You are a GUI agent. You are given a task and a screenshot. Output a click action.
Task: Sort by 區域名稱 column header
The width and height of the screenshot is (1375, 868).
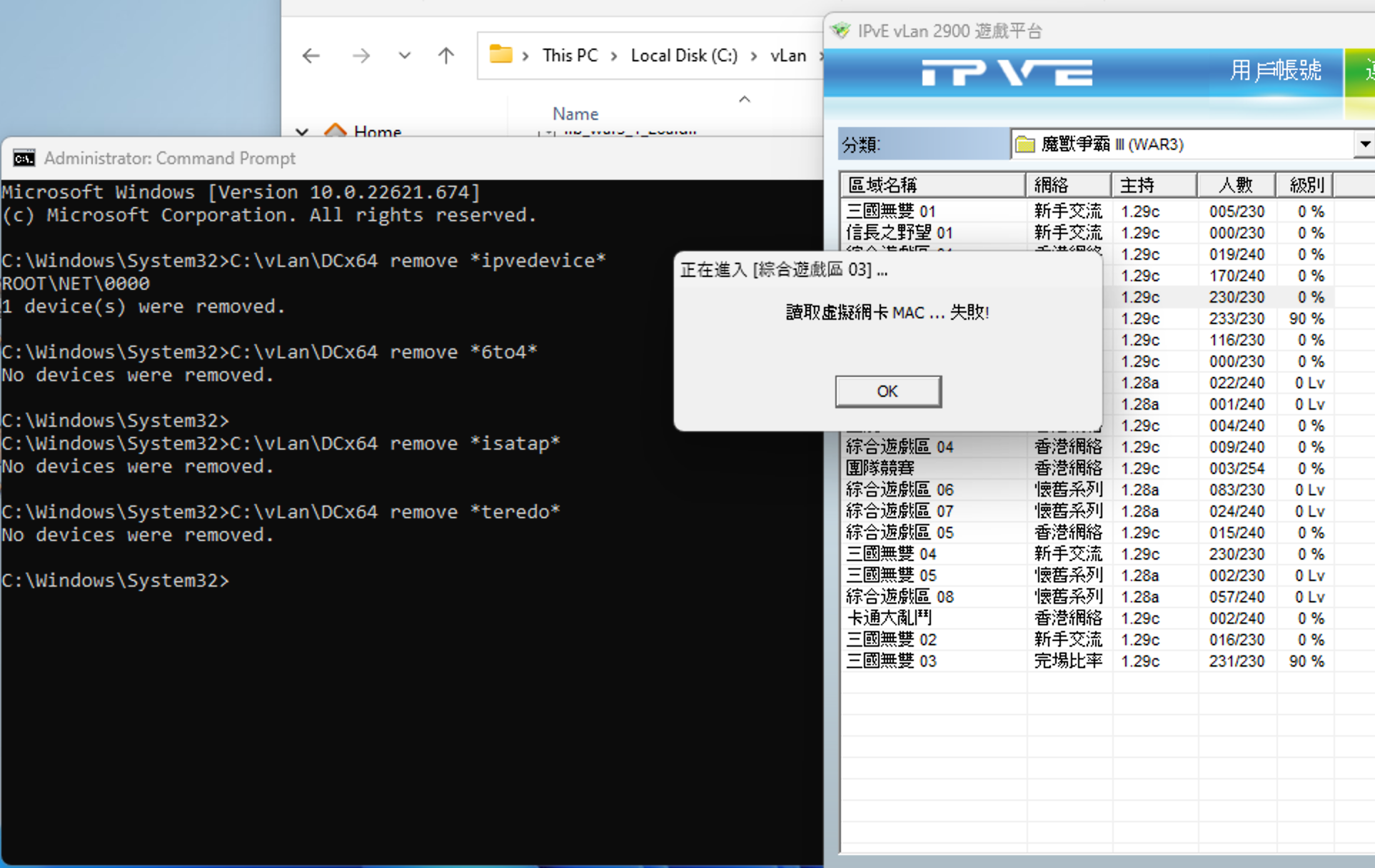932,185
